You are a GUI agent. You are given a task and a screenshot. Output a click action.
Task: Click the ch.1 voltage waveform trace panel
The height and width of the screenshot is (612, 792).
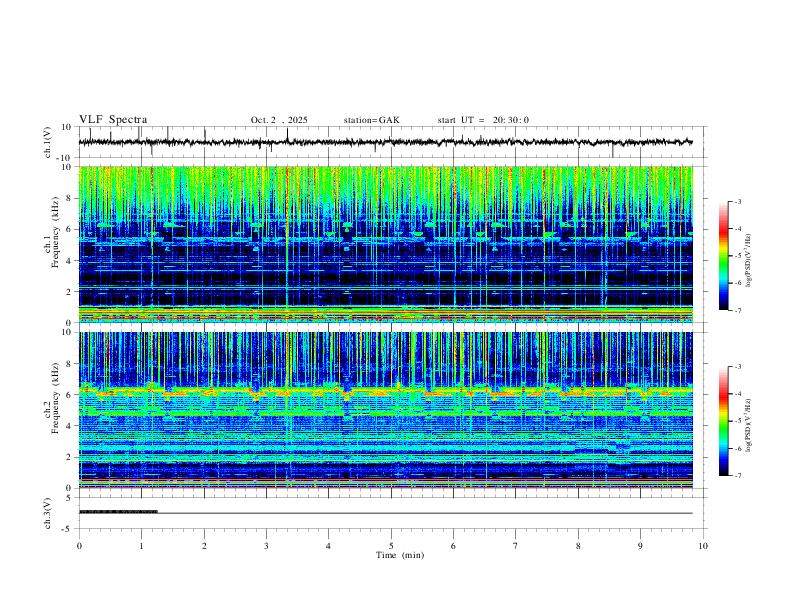(390, 142)
